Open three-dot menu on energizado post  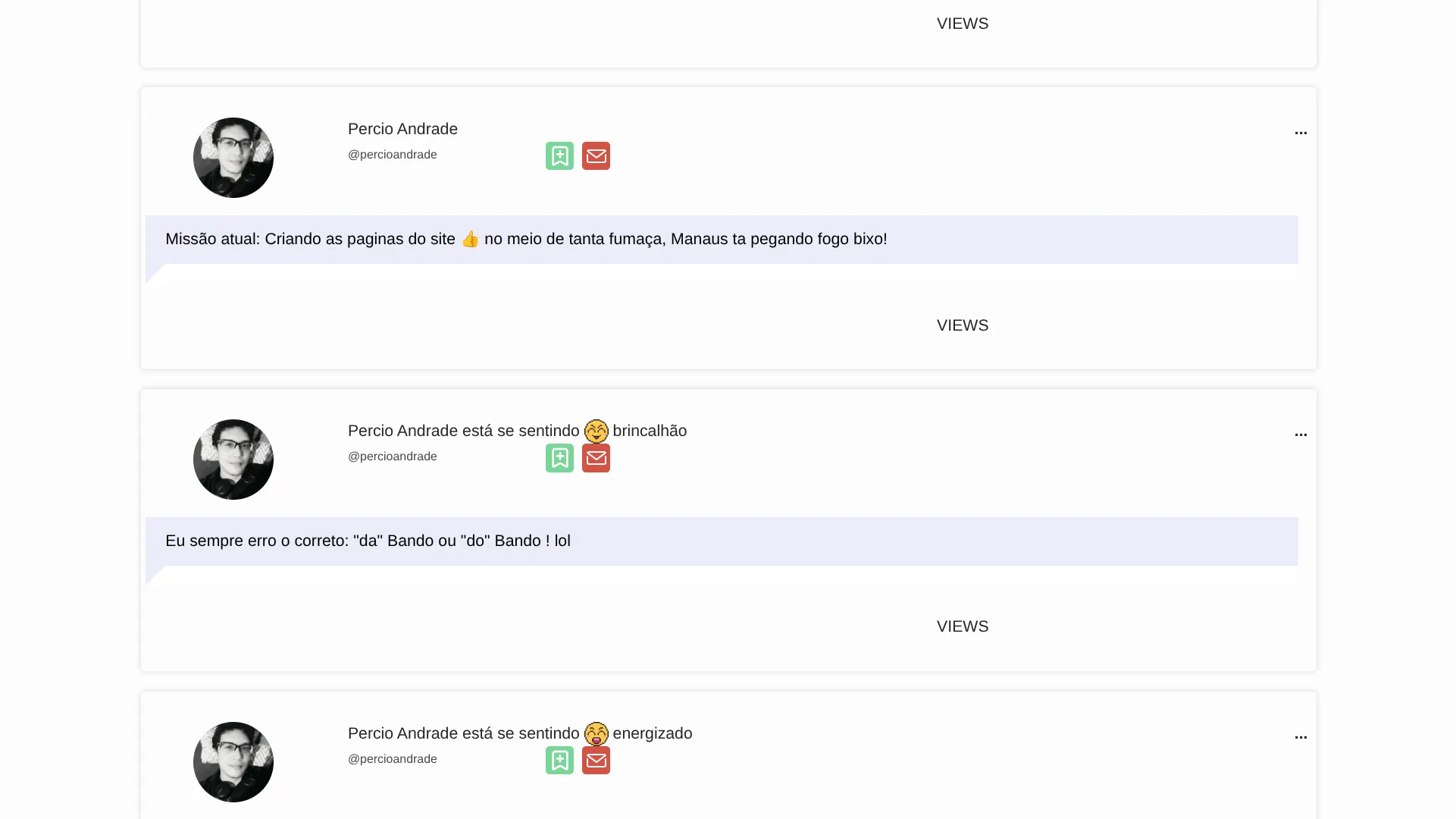[x=1301, y=737]
